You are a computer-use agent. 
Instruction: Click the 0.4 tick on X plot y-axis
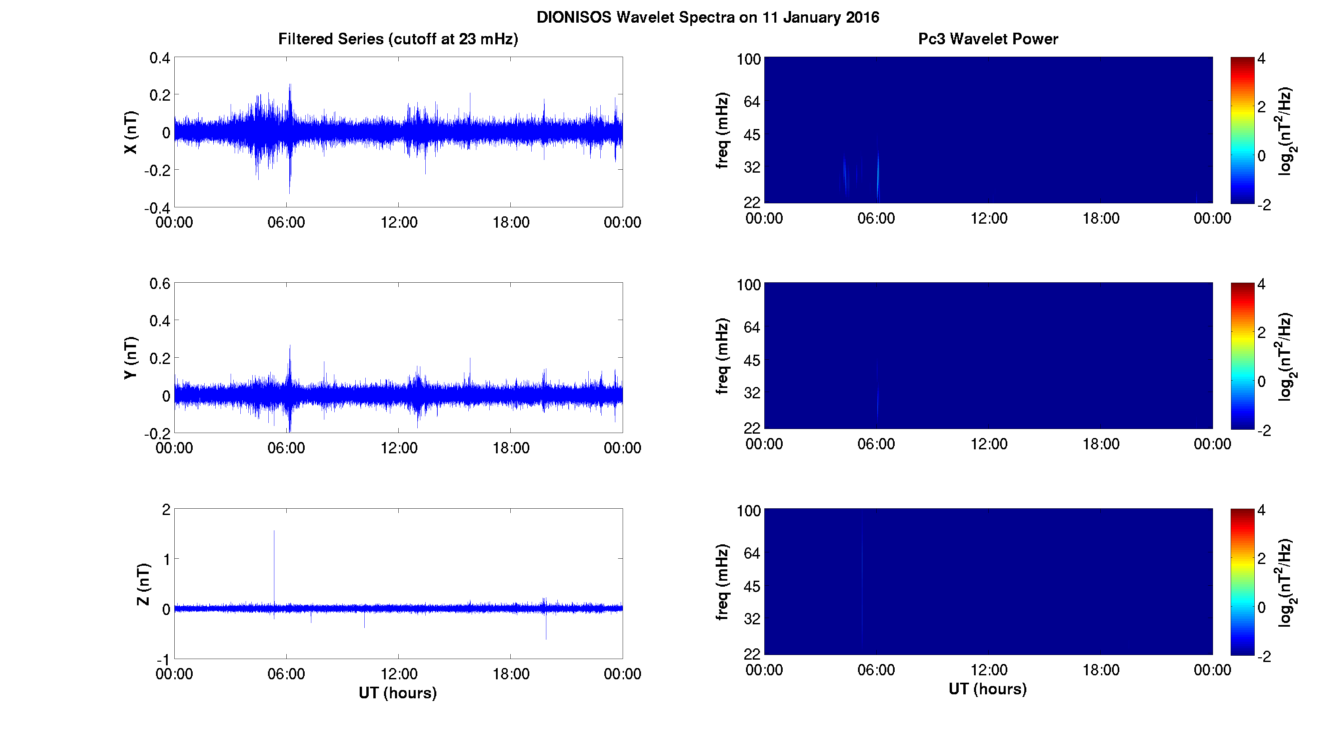tap(160, 58)
